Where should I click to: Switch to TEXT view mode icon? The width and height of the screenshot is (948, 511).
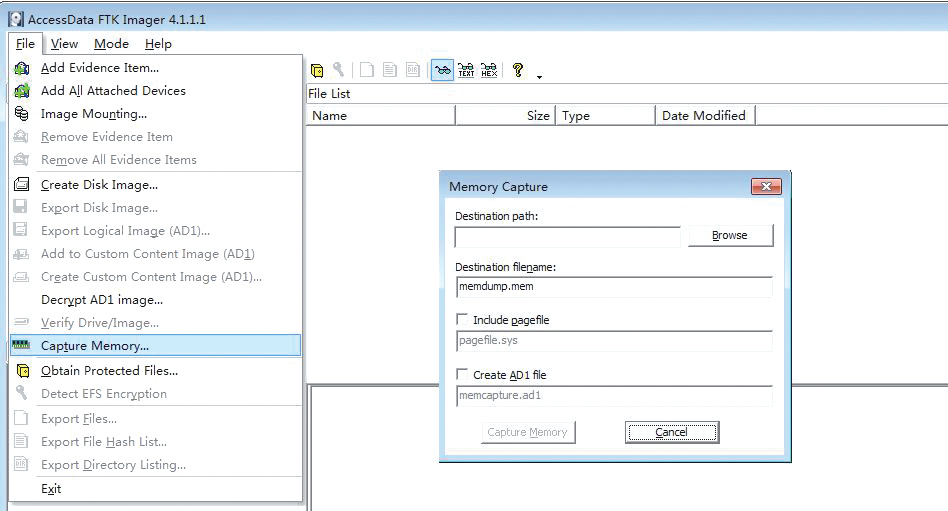[x=466, y=70]
